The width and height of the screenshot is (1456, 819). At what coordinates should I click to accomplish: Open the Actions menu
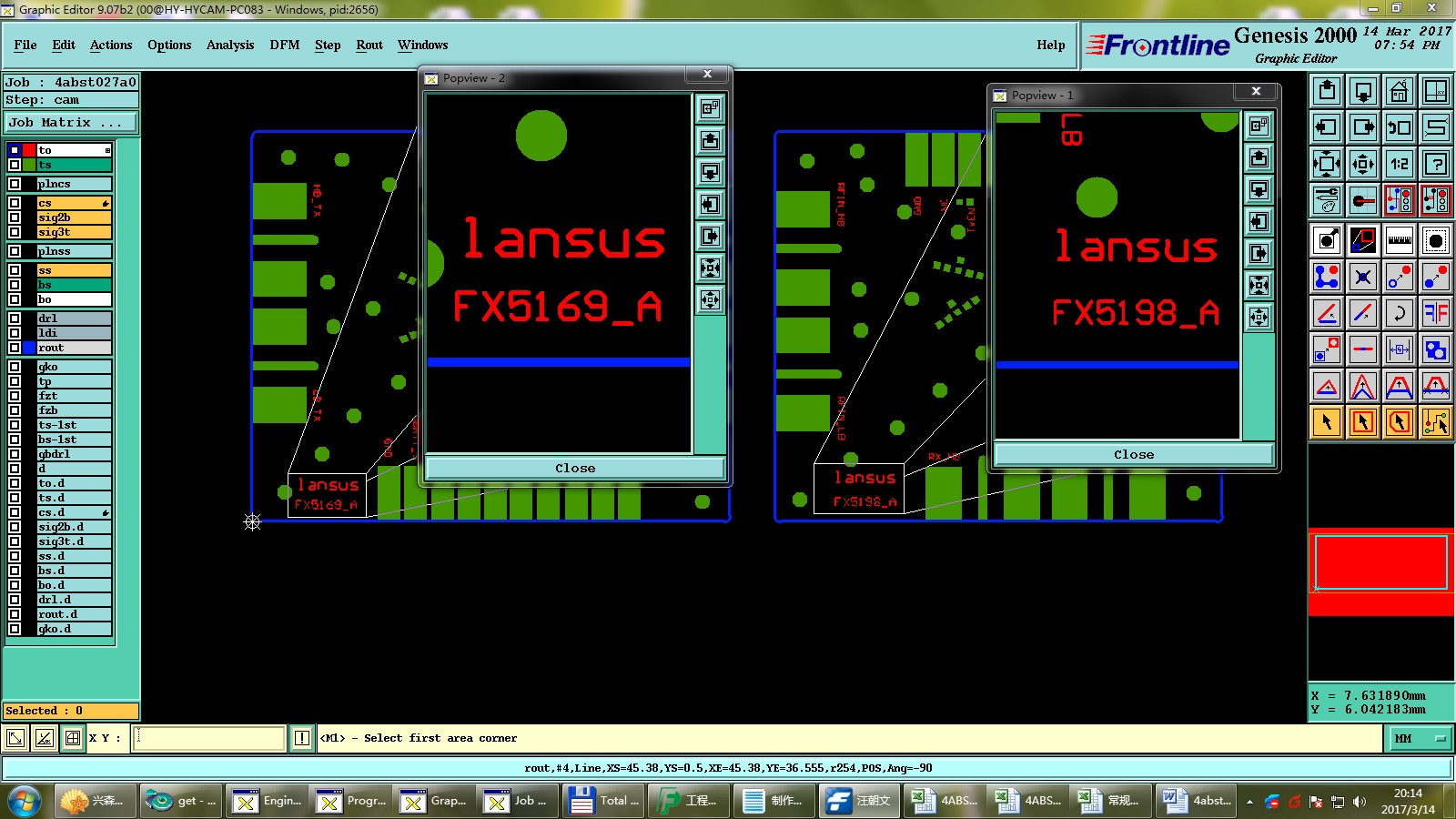(x=111, y=45)
